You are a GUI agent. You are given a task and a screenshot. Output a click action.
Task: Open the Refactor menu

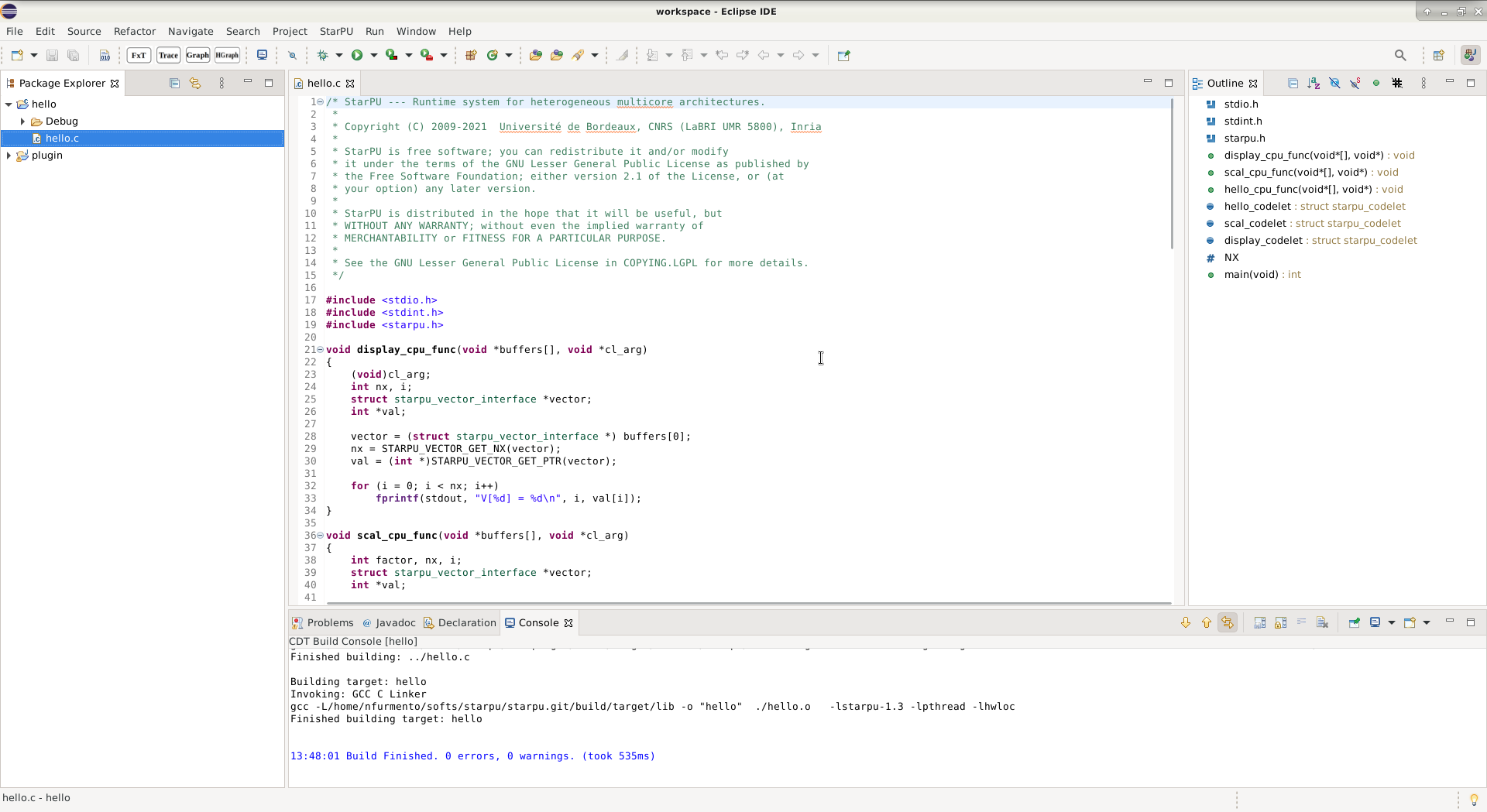[x=135, y=31]
